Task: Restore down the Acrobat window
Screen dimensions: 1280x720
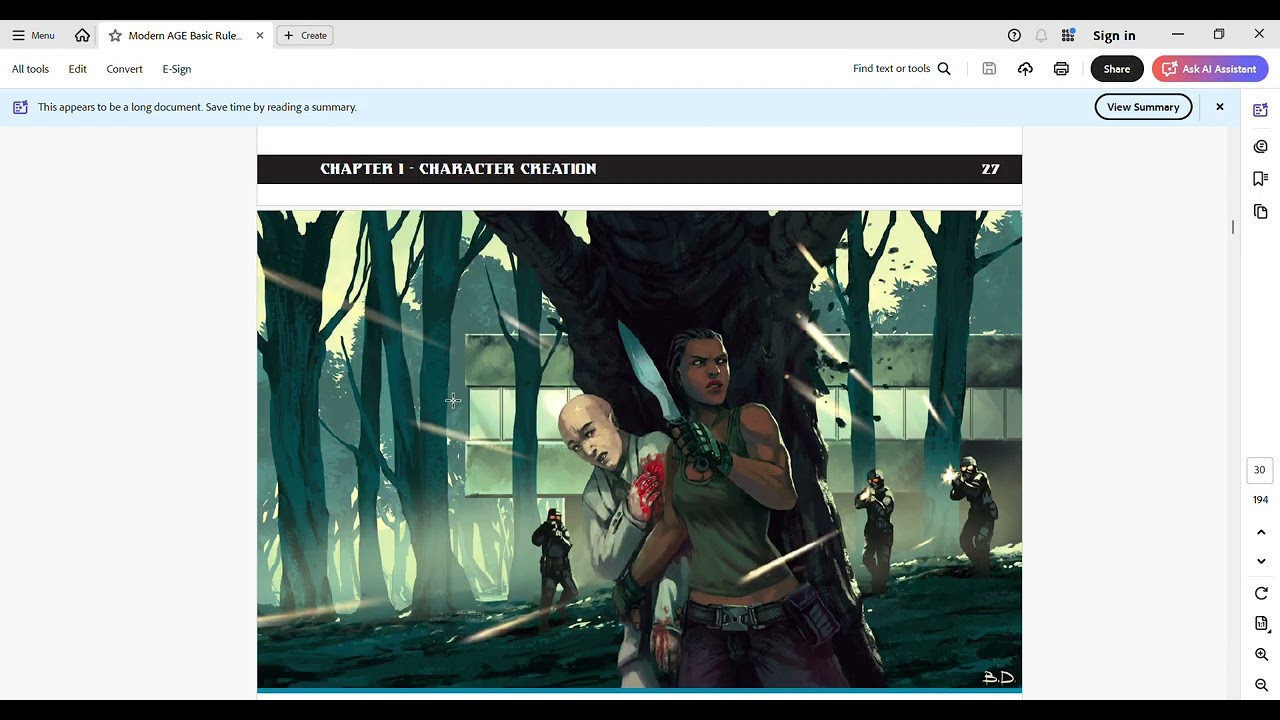Action: point(1219,34)
